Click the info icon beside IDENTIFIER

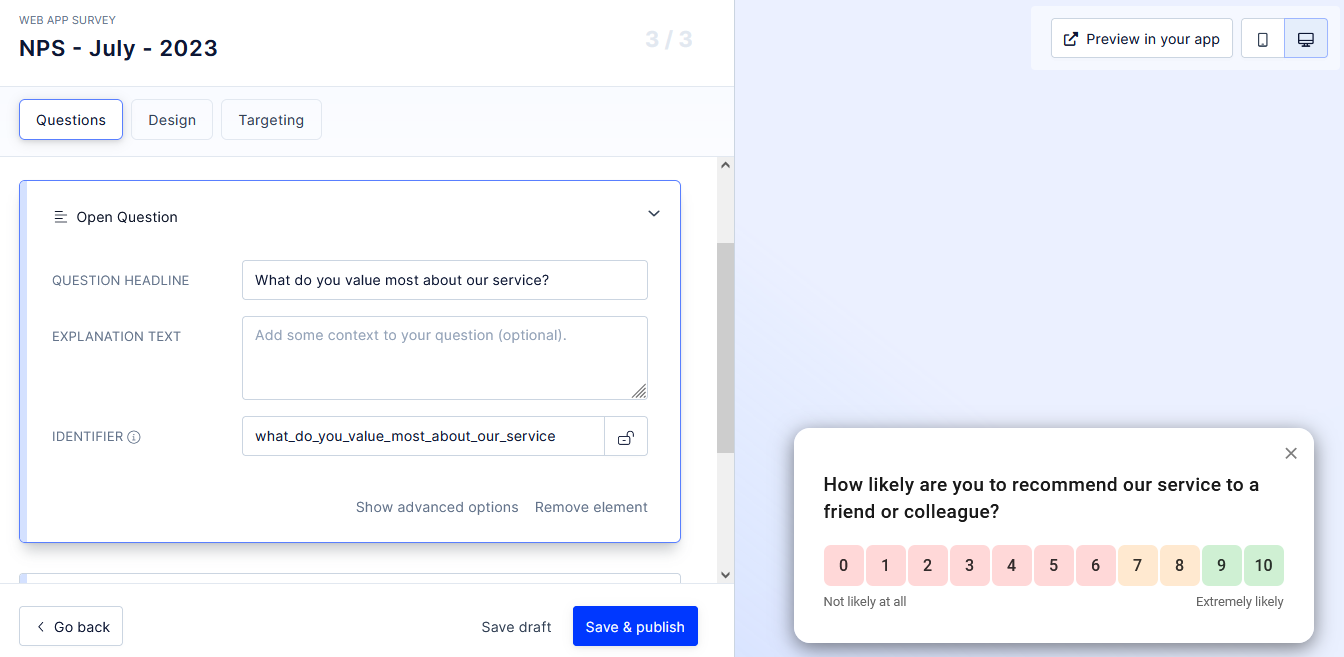tap(136, 436)
